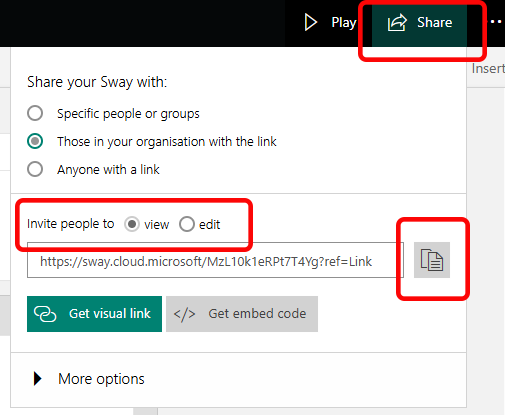Screen dimensions: 505x415
Task: Copy the share link with copy icon
Action: coord(432,260)
